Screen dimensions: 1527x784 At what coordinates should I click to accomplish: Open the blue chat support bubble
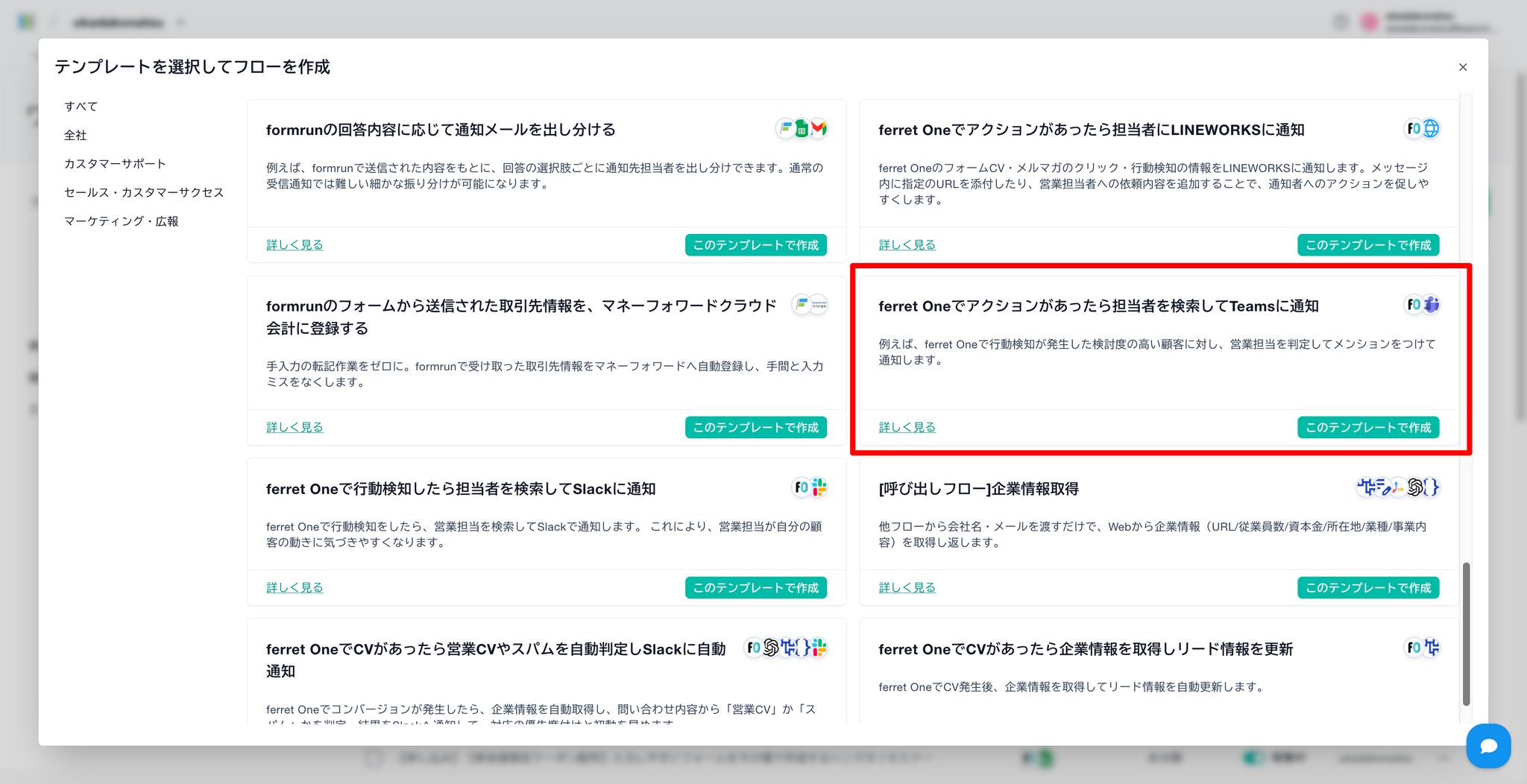pos(1488,745)
